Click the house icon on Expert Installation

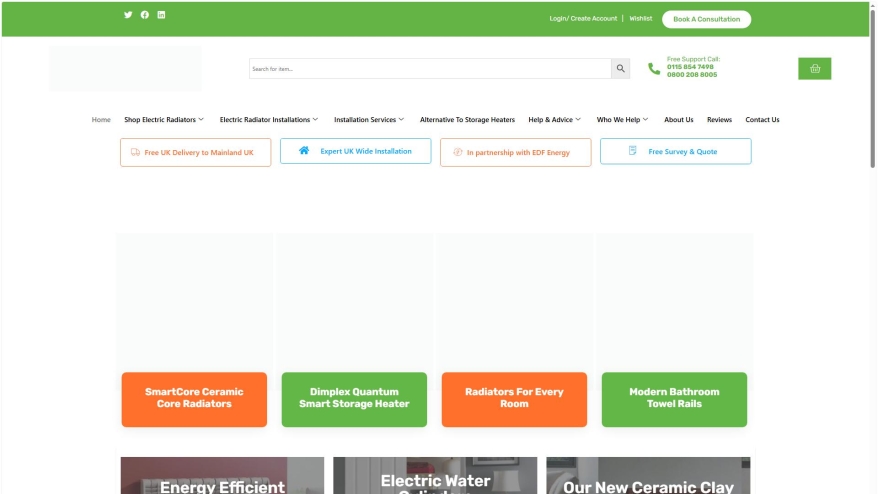(304, 151)
